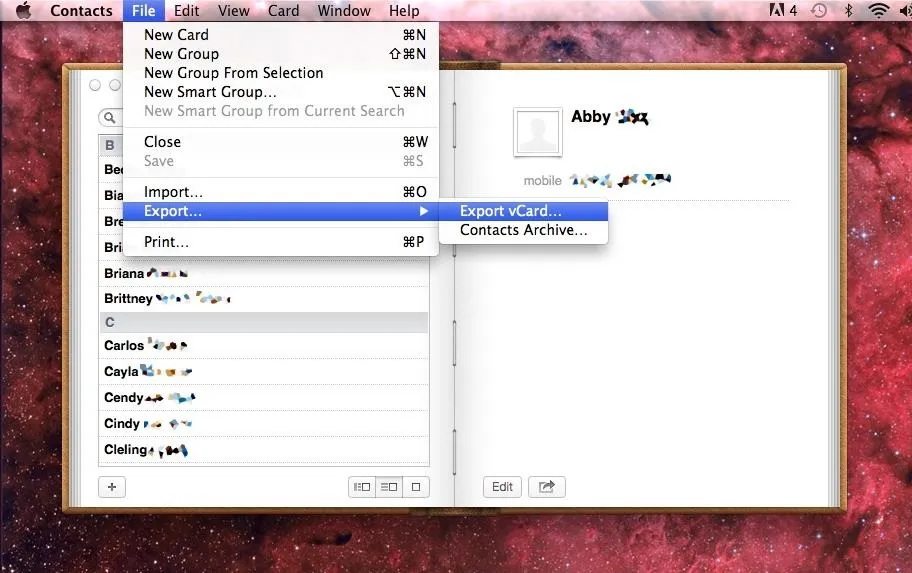This screenshot has width=912, height=573.
Task: Select Close in the File menu
Action: click(x=281, y=142)
